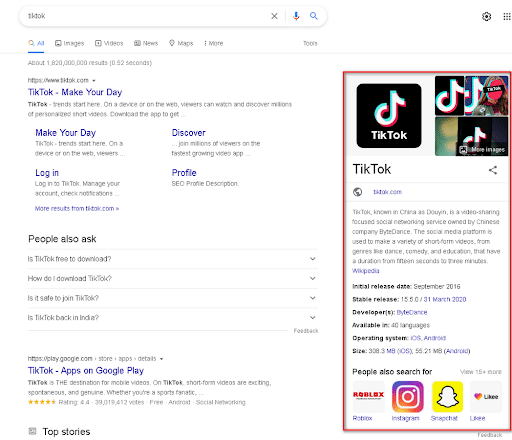Click Feedback under People also ask
The height and width of the screenshot is (440, 512).
click(306, 331)
